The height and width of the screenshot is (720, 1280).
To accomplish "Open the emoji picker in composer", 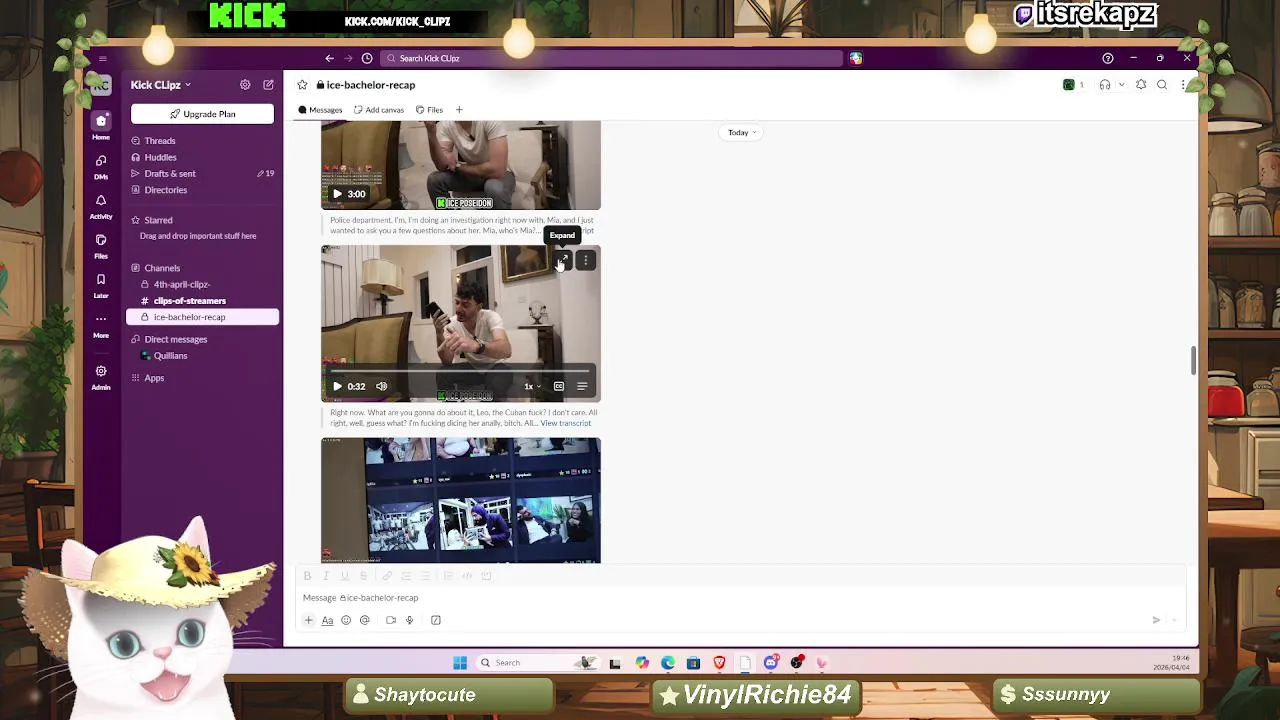I will 346,620.
